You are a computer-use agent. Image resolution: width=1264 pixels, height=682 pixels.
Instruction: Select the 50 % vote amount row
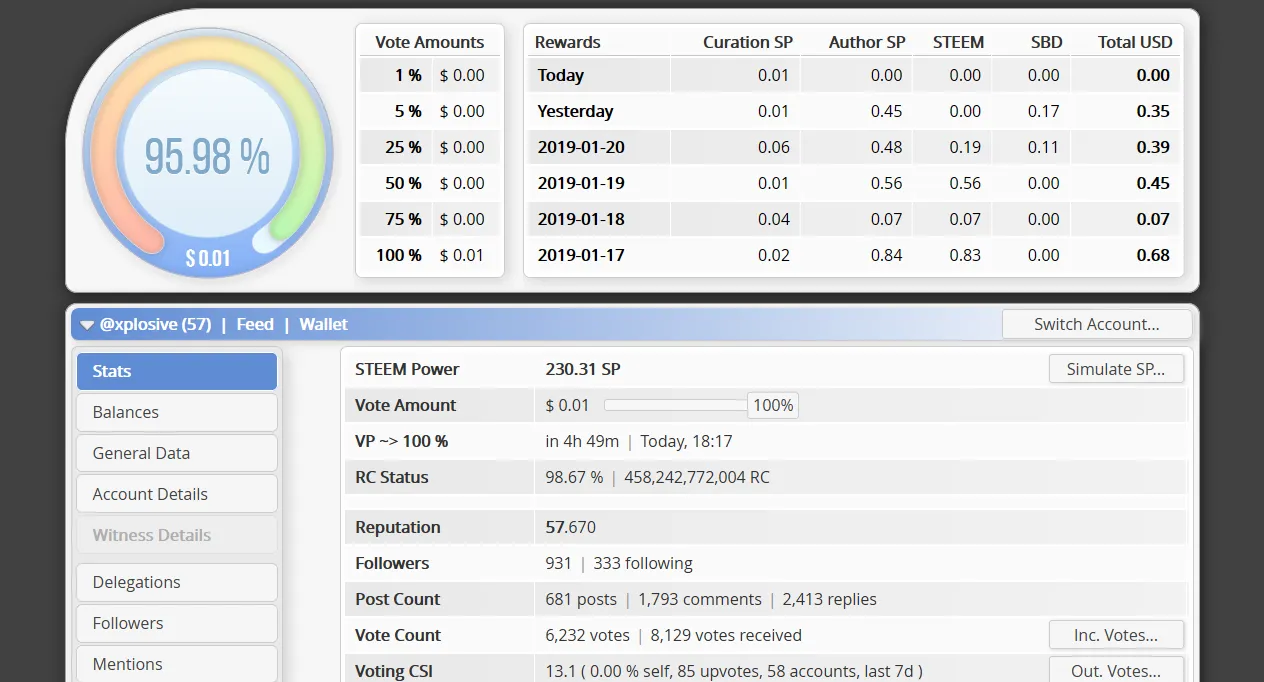point(429,183)
